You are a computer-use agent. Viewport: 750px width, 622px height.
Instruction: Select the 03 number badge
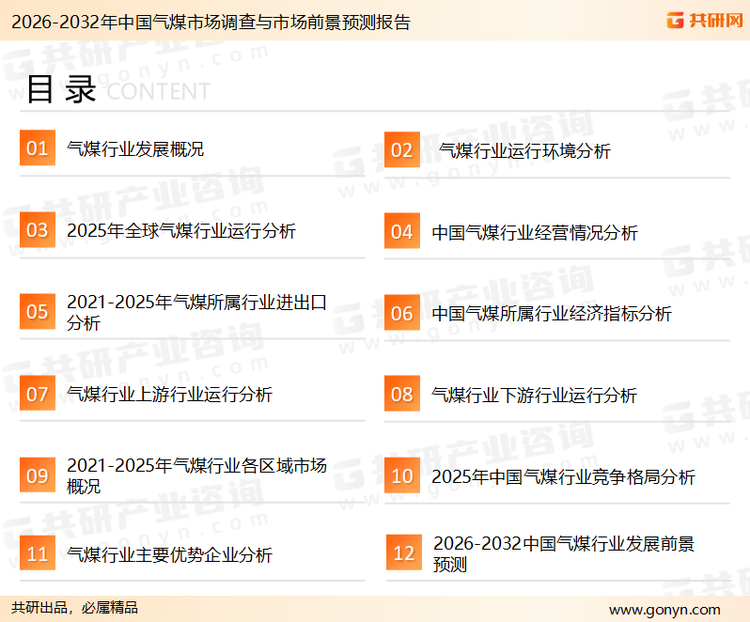[x=37, y=231]
